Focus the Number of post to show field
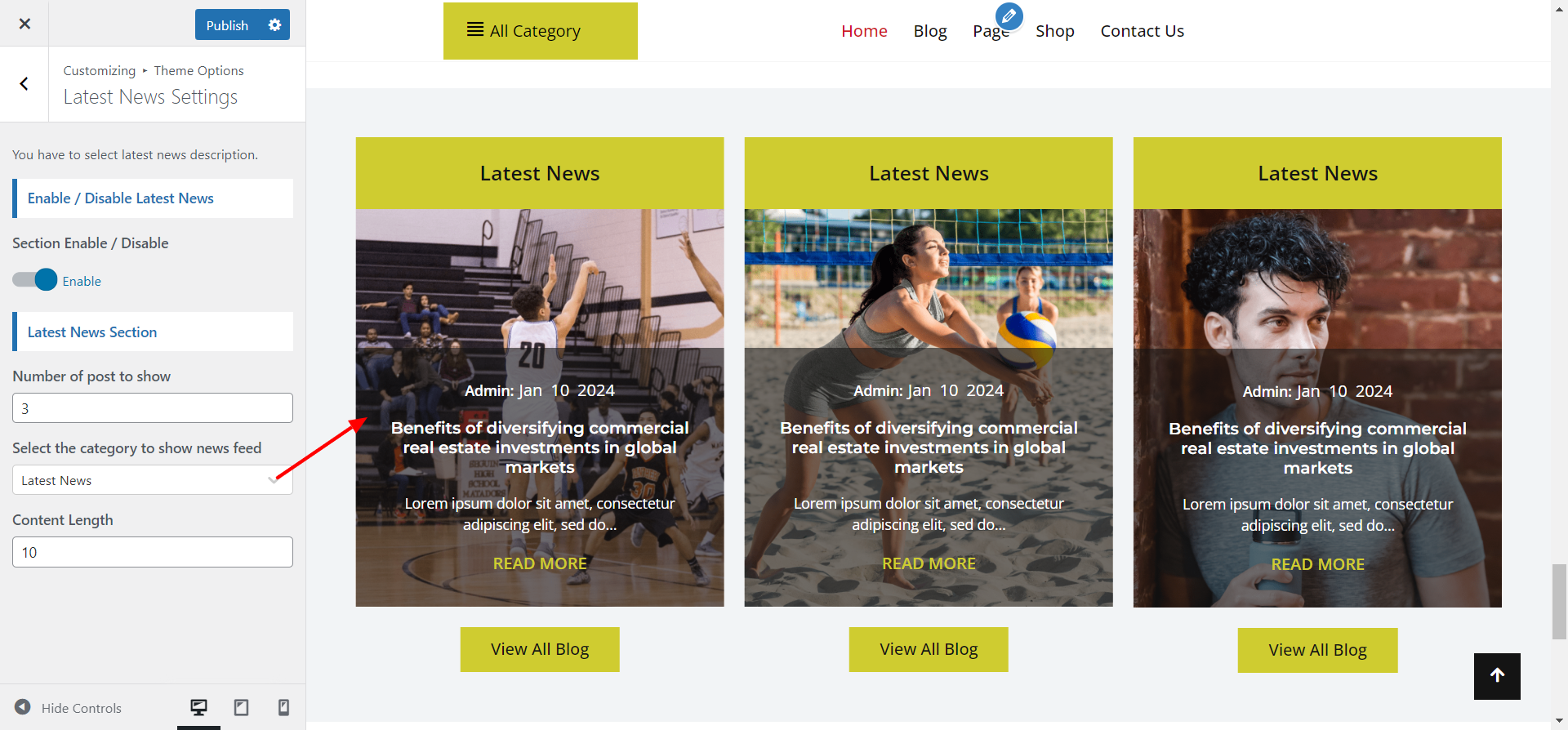The height and width of the screenshot is (730, 1568). coord(153,408)
